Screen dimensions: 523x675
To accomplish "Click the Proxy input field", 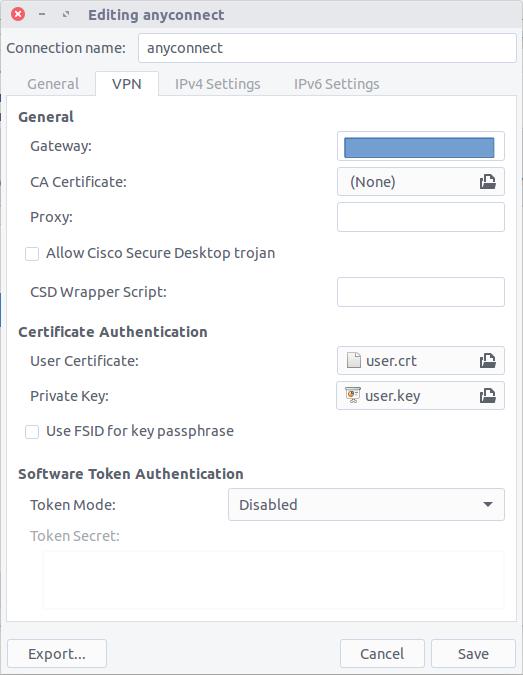I will pyautogui.click(x=421, y=217).
